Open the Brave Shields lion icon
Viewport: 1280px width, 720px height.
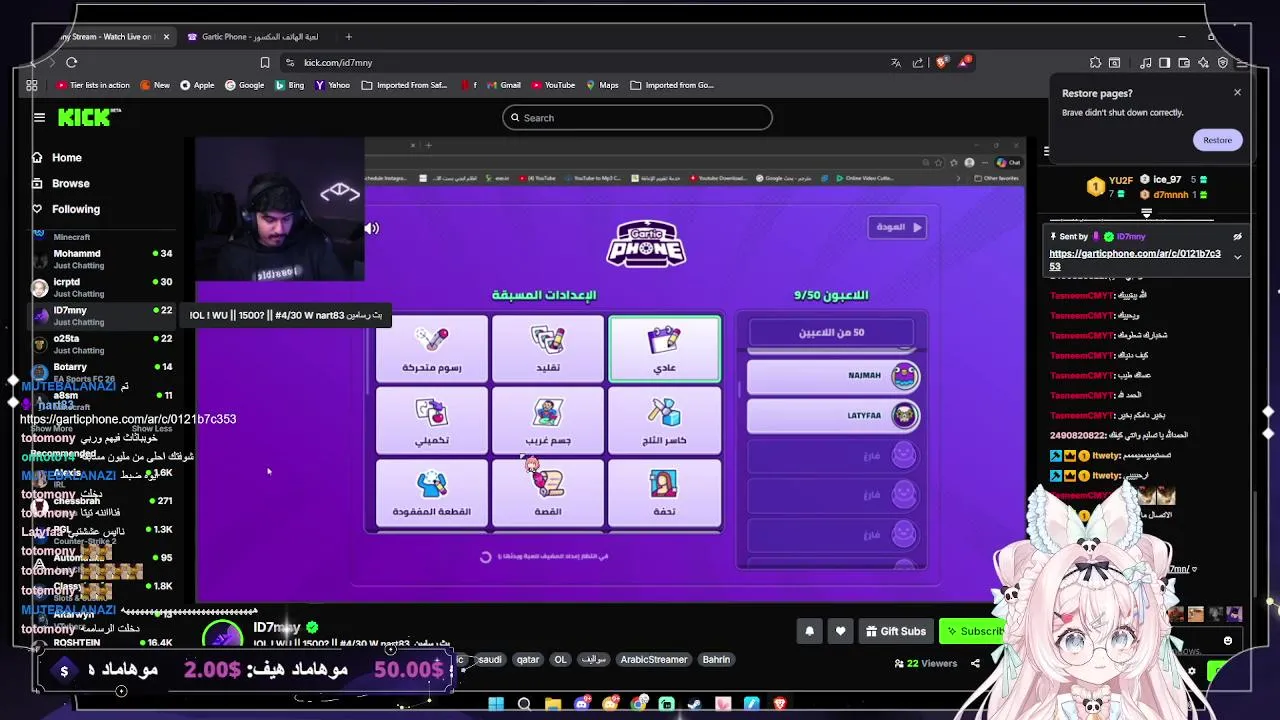(x=941, y=62)
